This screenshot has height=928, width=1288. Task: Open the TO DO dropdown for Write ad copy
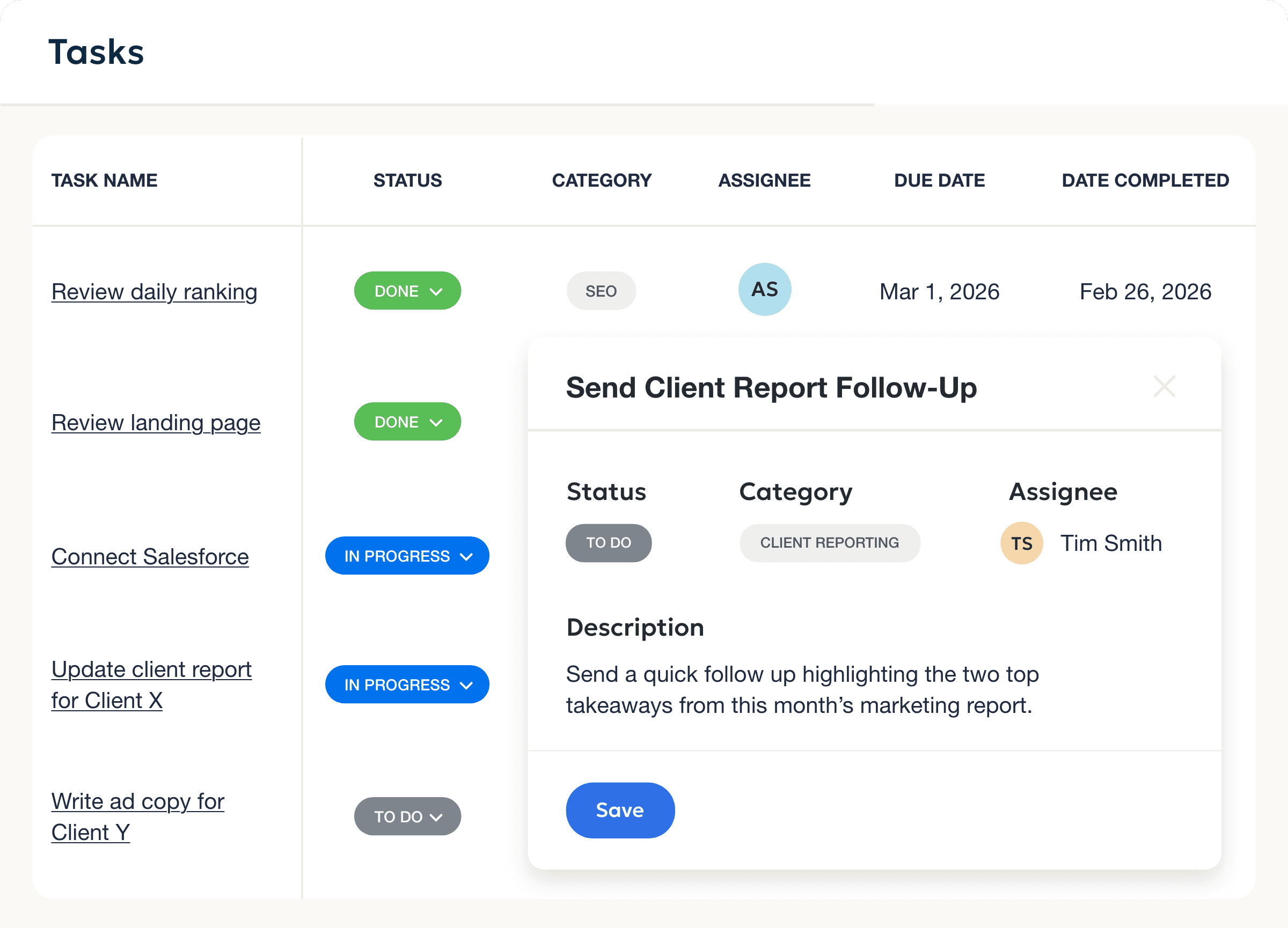tap(407, 816)
